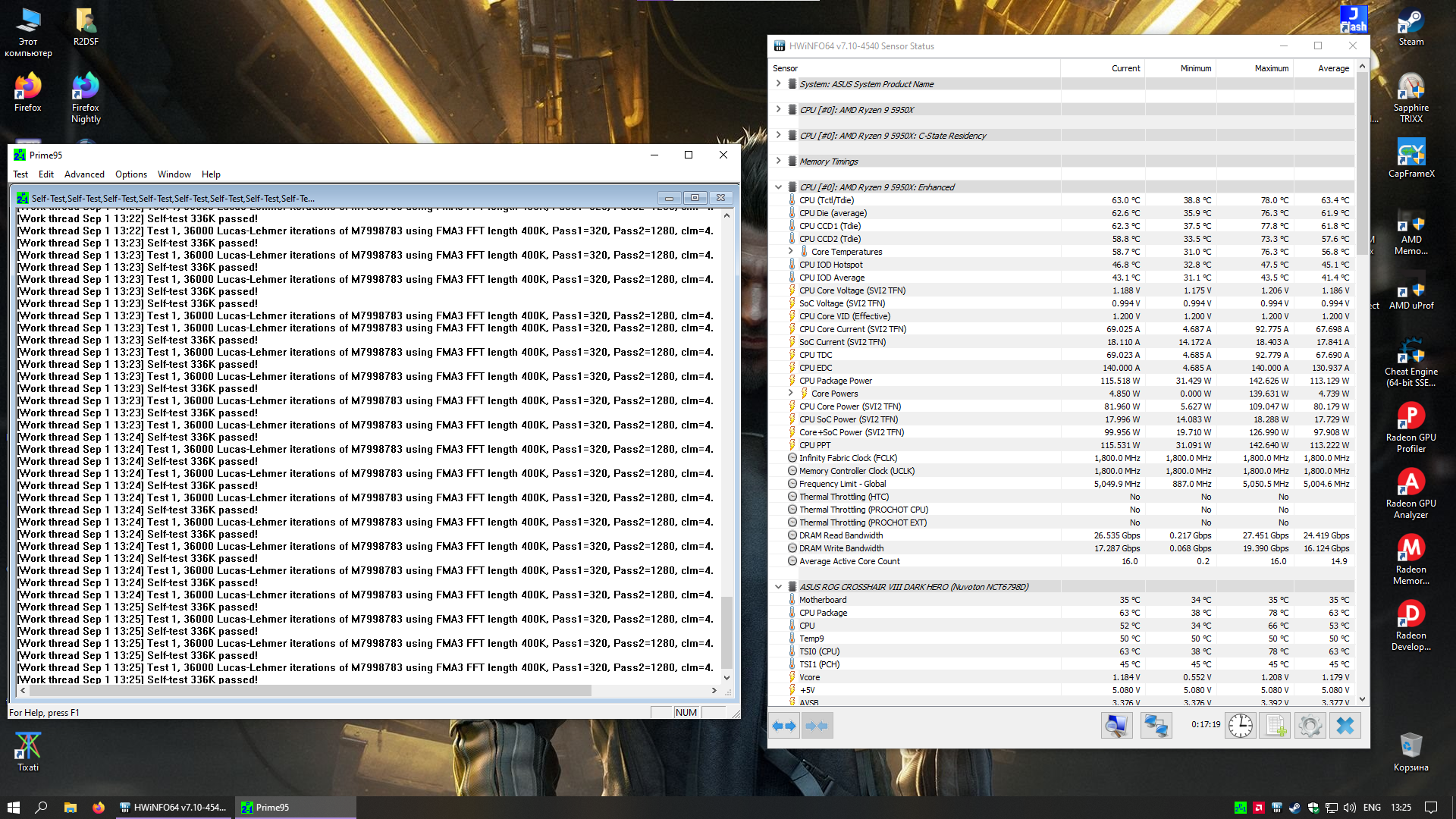Expand the Memory Timings sensor group

[x=778, y=161]
